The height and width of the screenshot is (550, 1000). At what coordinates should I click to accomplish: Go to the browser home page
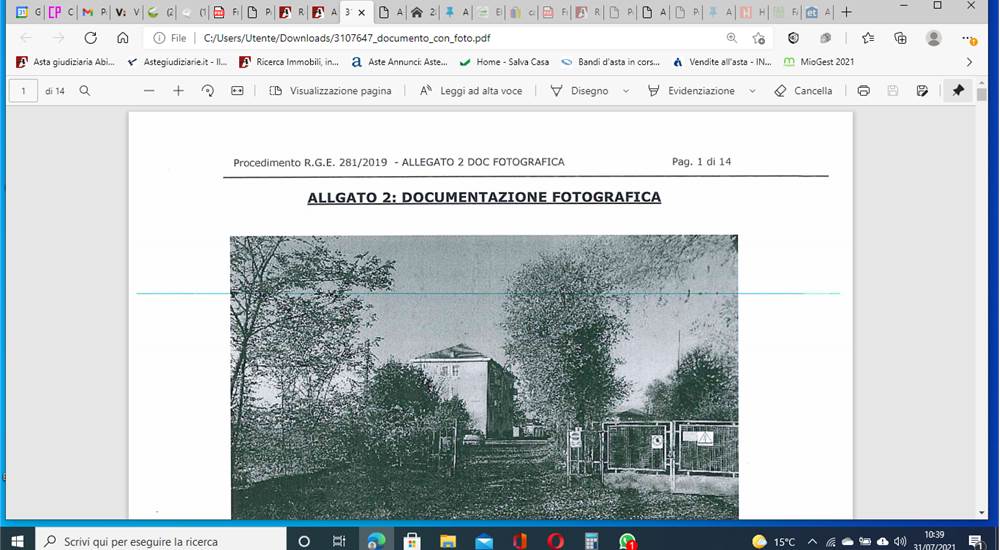tap(122, 38)
